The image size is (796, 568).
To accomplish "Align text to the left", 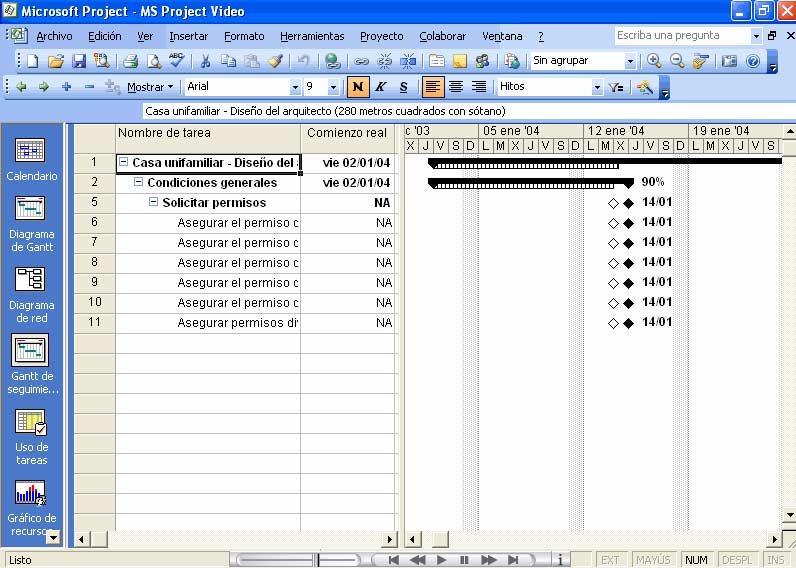I will tap(433, 87).
